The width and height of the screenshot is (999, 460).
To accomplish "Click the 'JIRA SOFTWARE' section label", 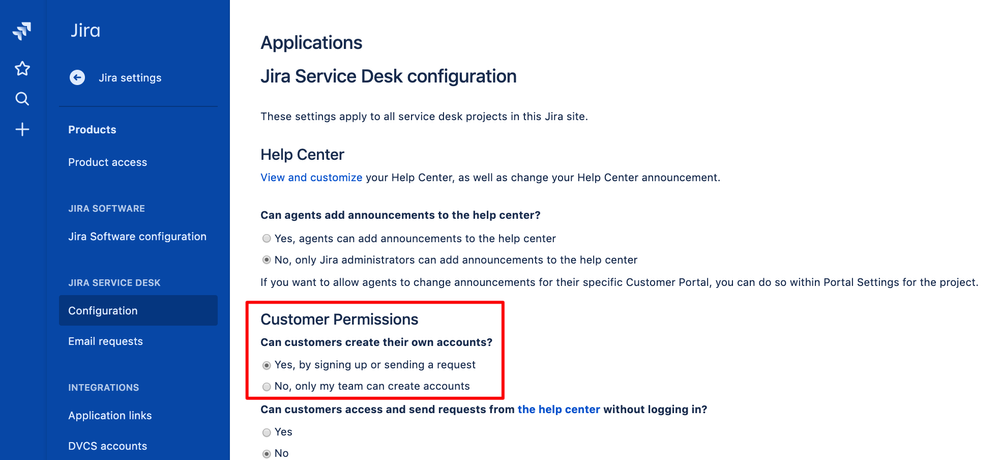I will coord(106,208).
